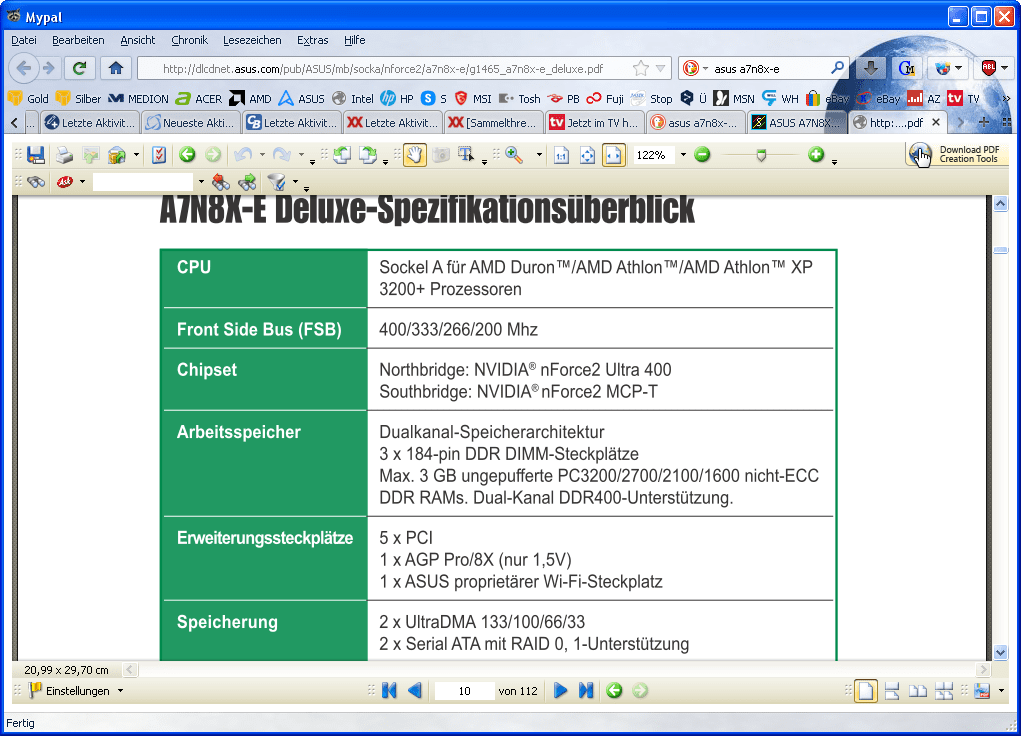1021x736 pixels.
Task: Go to previous view with green arrow in top PDF toolbar
Action: [188, 155]
